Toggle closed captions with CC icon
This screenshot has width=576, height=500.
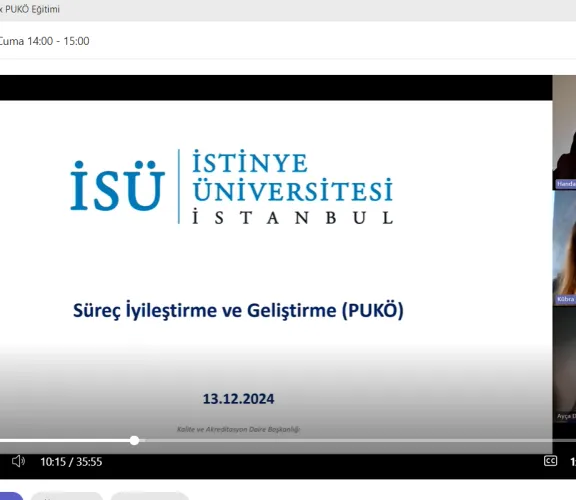click(550, 461)
